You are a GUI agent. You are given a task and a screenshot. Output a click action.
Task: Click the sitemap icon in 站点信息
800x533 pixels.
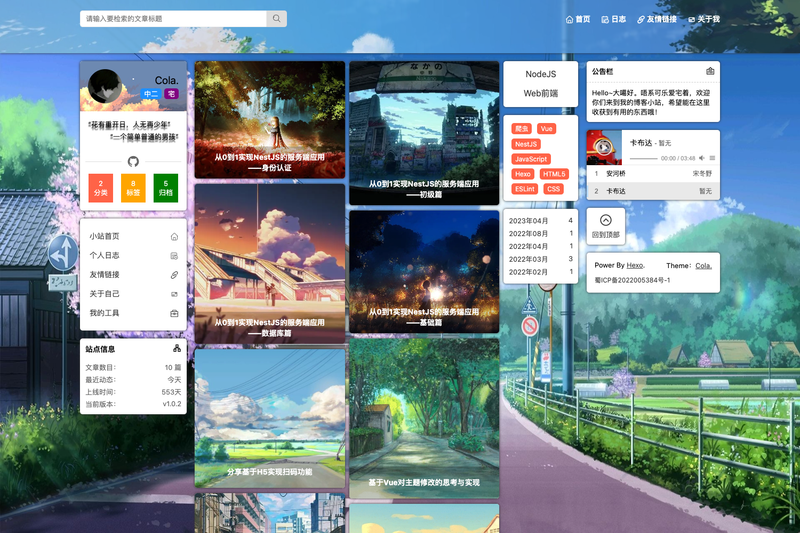point(177,348)
